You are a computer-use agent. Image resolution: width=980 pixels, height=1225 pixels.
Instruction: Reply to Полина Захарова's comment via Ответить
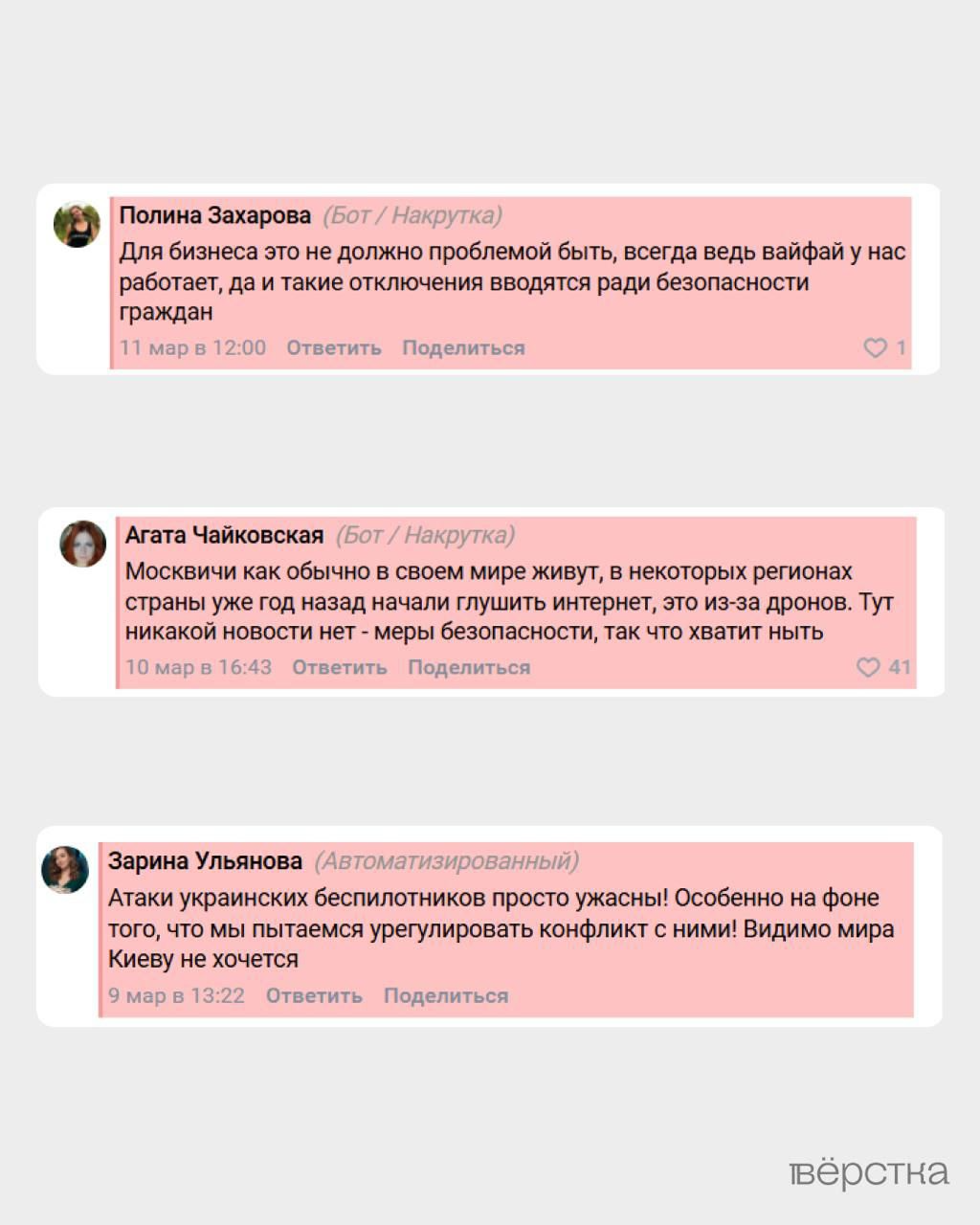pos(334,347)
